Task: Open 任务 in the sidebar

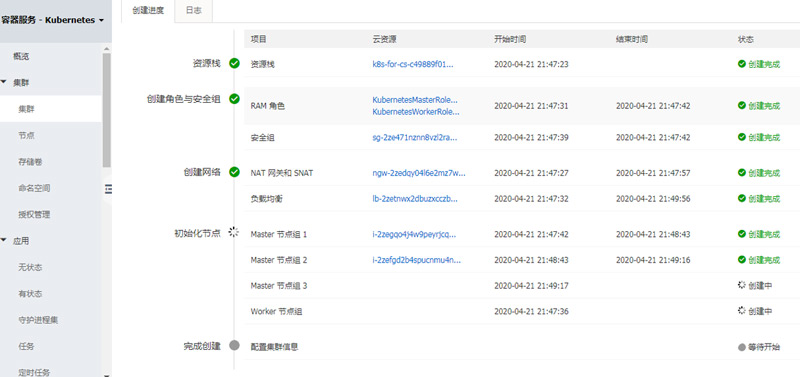Action: tap(27, 346)
